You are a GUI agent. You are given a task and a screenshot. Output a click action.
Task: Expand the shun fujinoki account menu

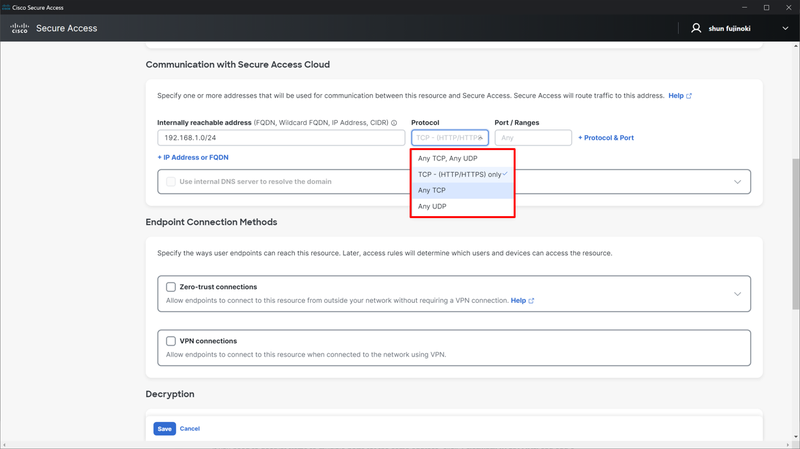click(785, 29)
